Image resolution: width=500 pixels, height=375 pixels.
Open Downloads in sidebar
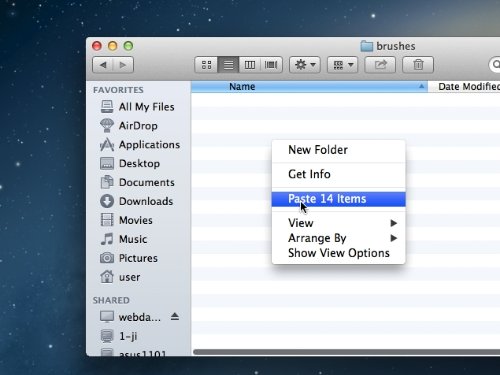pyautogui.click(x=138, y=201)
